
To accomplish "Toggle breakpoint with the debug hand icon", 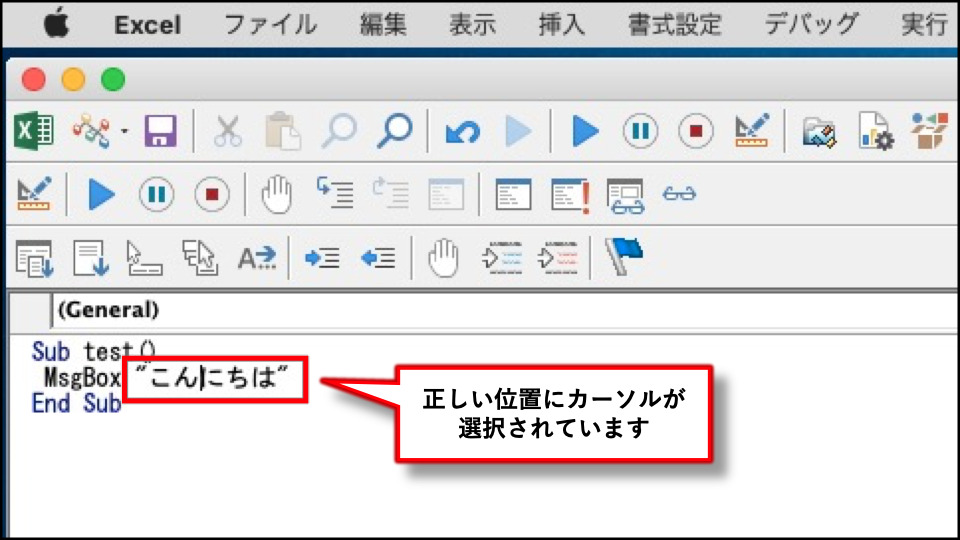I will pos(276,194).
